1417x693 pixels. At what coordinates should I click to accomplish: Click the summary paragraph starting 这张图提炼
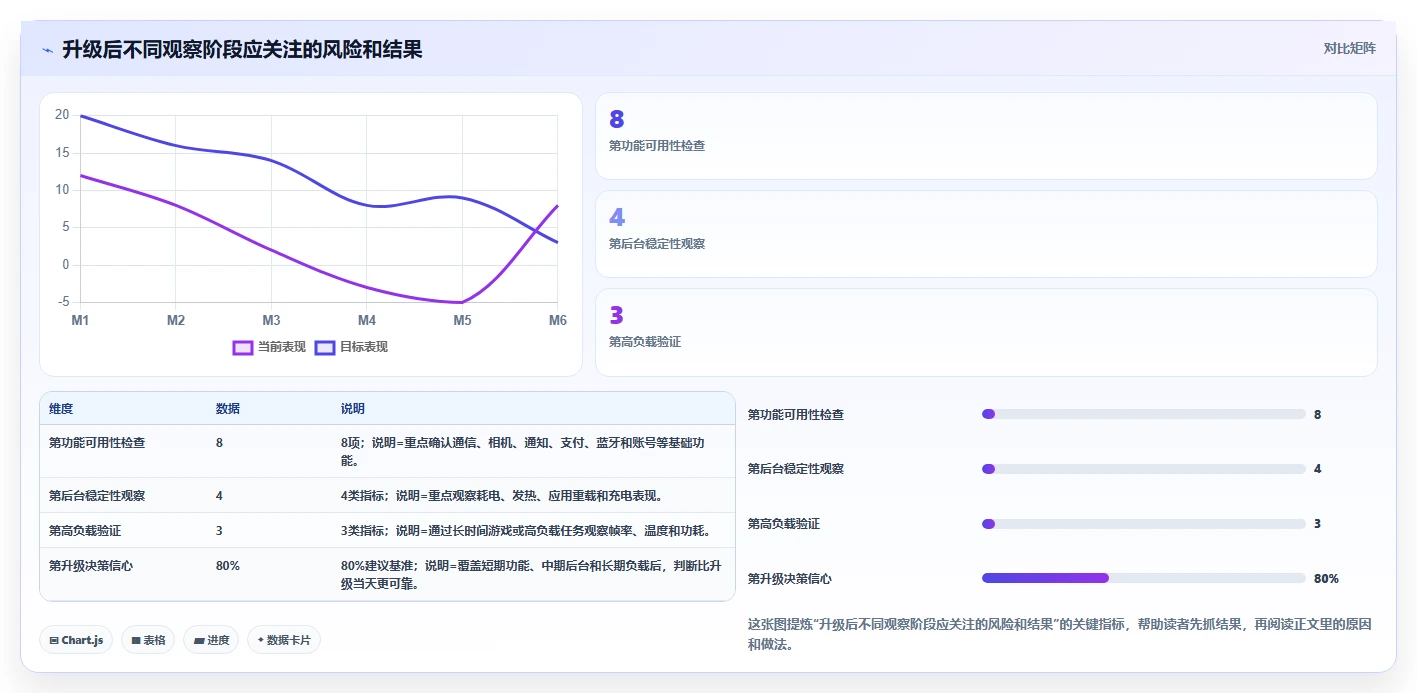tap(1060, 634)
